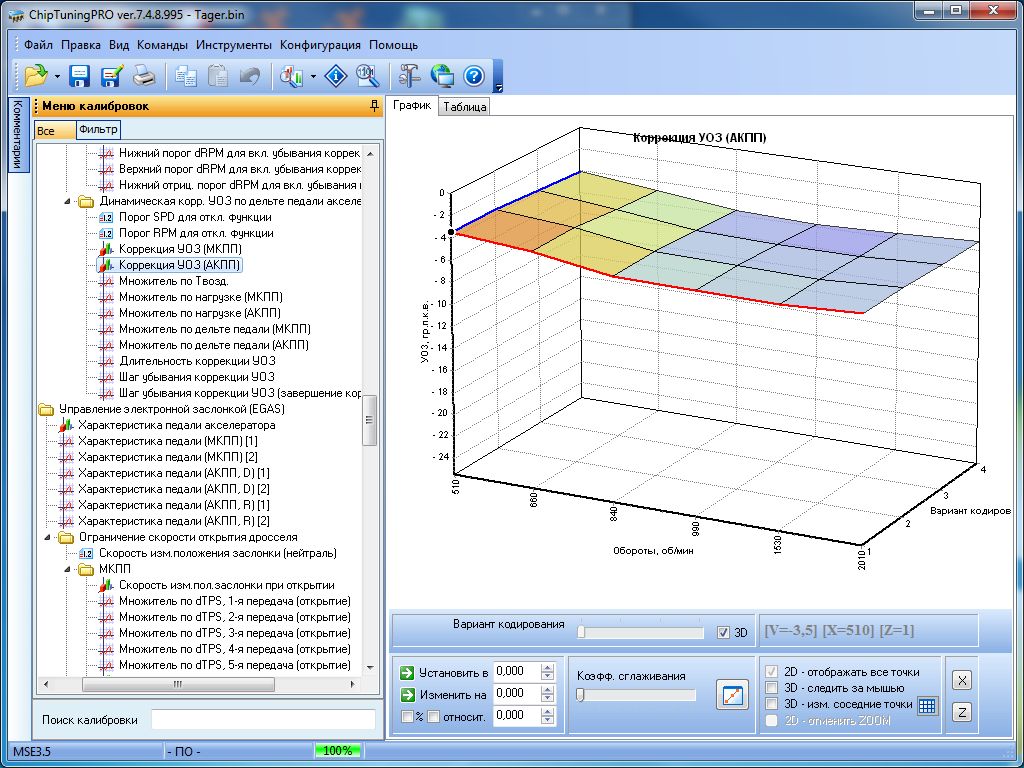Collapse 'Ограничение скорости открытия дросселя' folder
This screenshot has width=1024, height=768.
pos(47,537)
